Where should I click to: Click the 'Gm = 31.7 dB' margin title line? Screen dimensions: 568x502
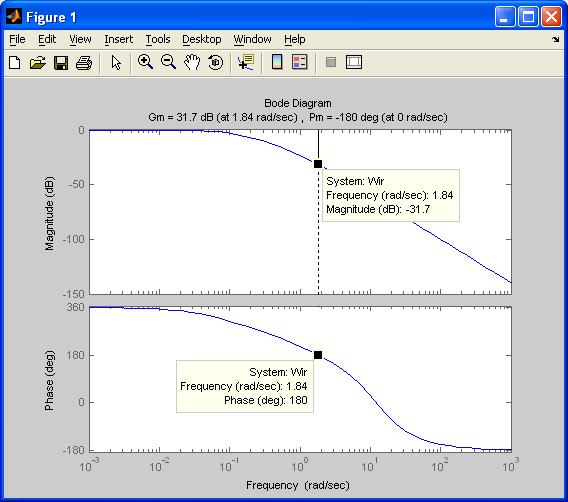[x=298, y=117]
